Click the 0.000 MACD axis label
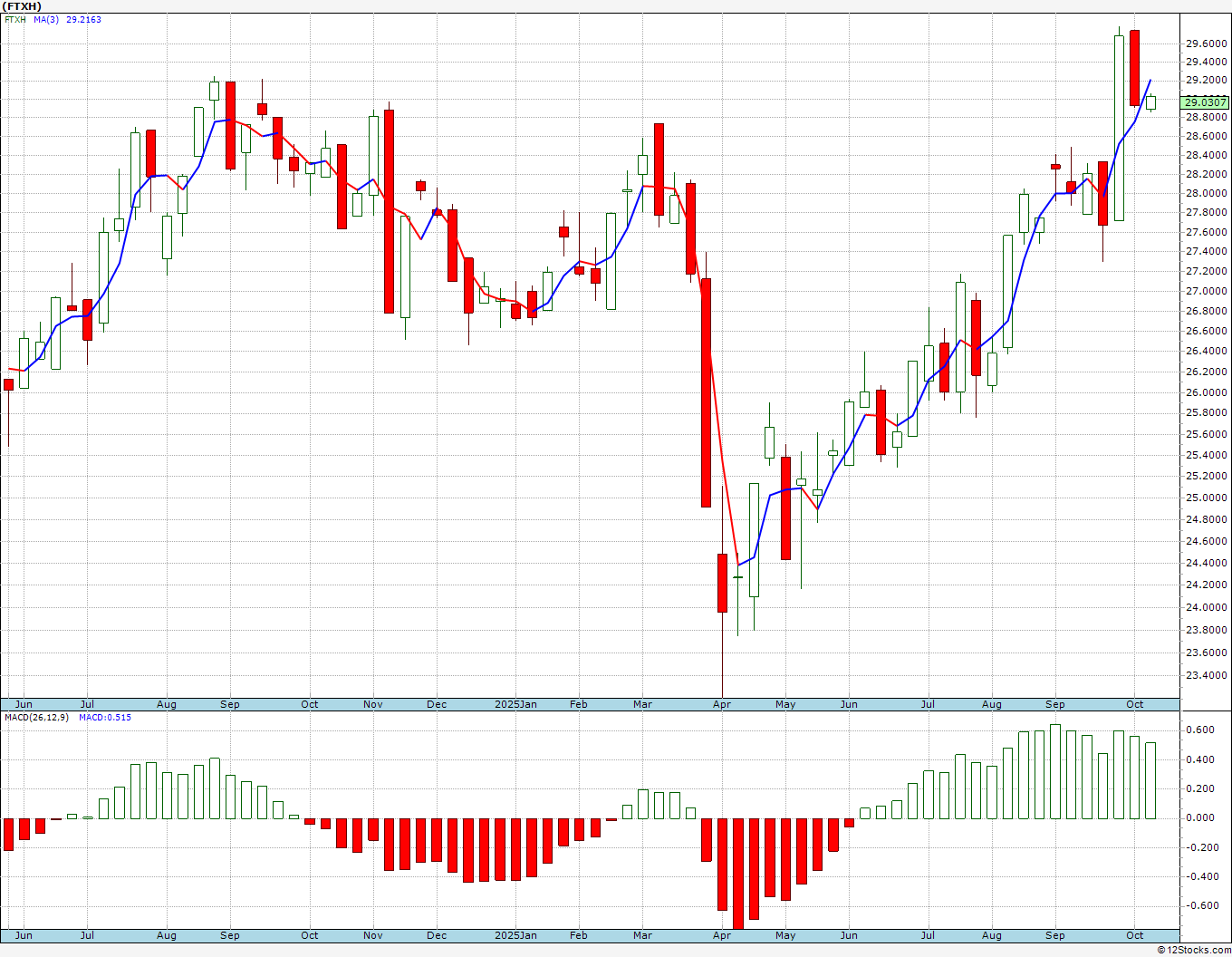The height and width of the screenshot is (957, 1232). (x=1202, y=817)
